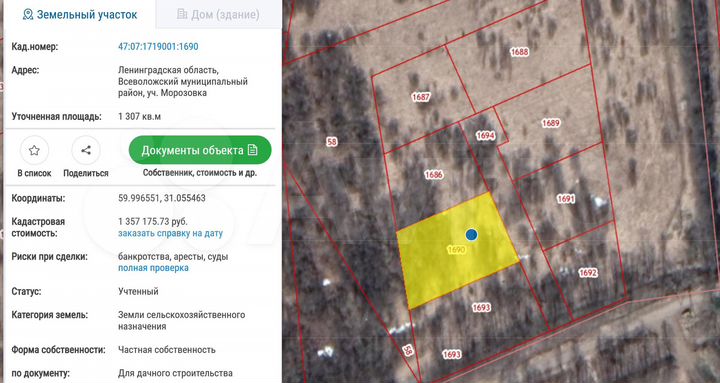Select parcel label 1689 on the map
The width and height of the screenshot is (720, 383).
pyautogui.click(x=550, y=123)
